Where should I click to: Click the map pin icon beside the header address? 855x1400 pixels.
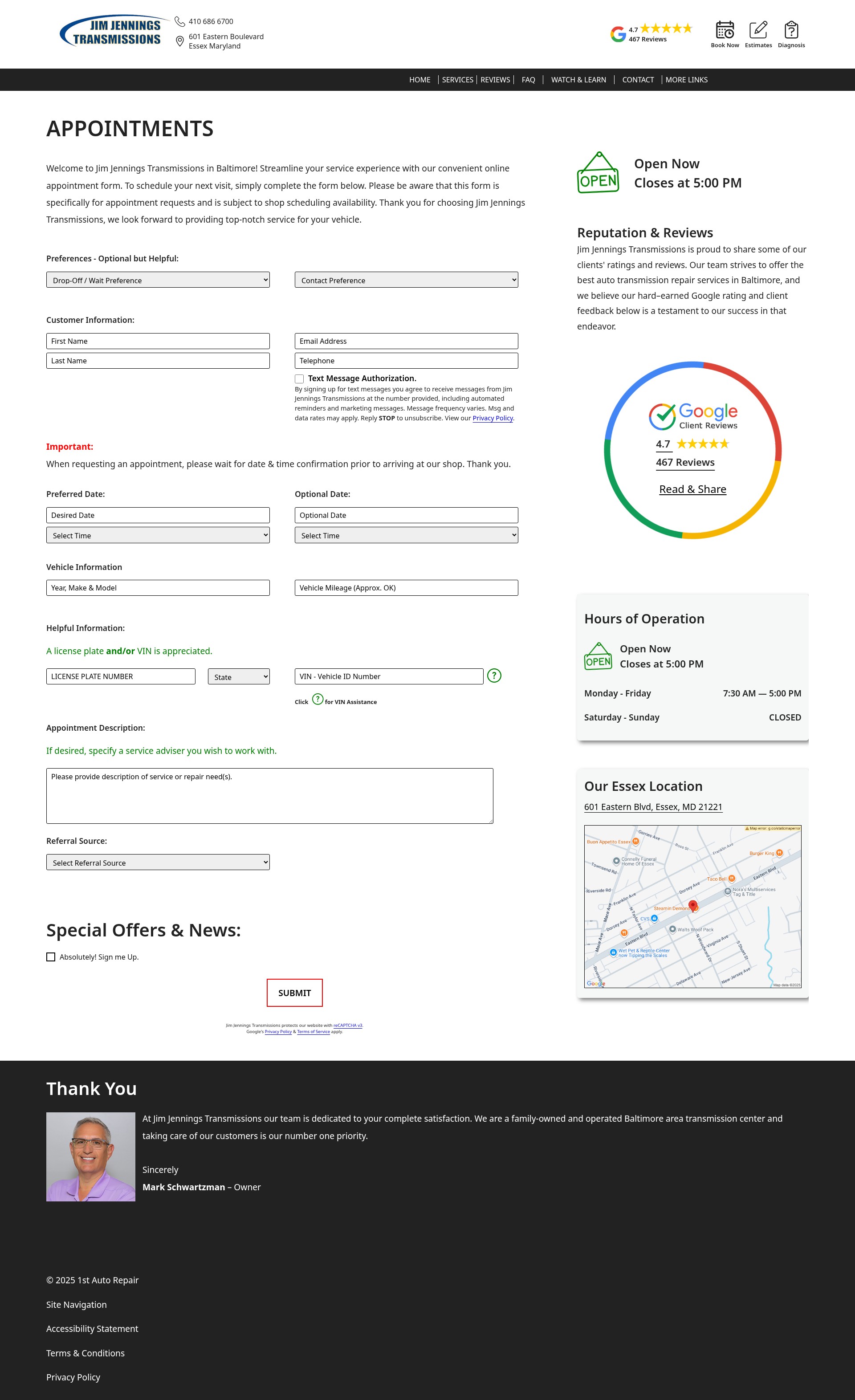179,41
